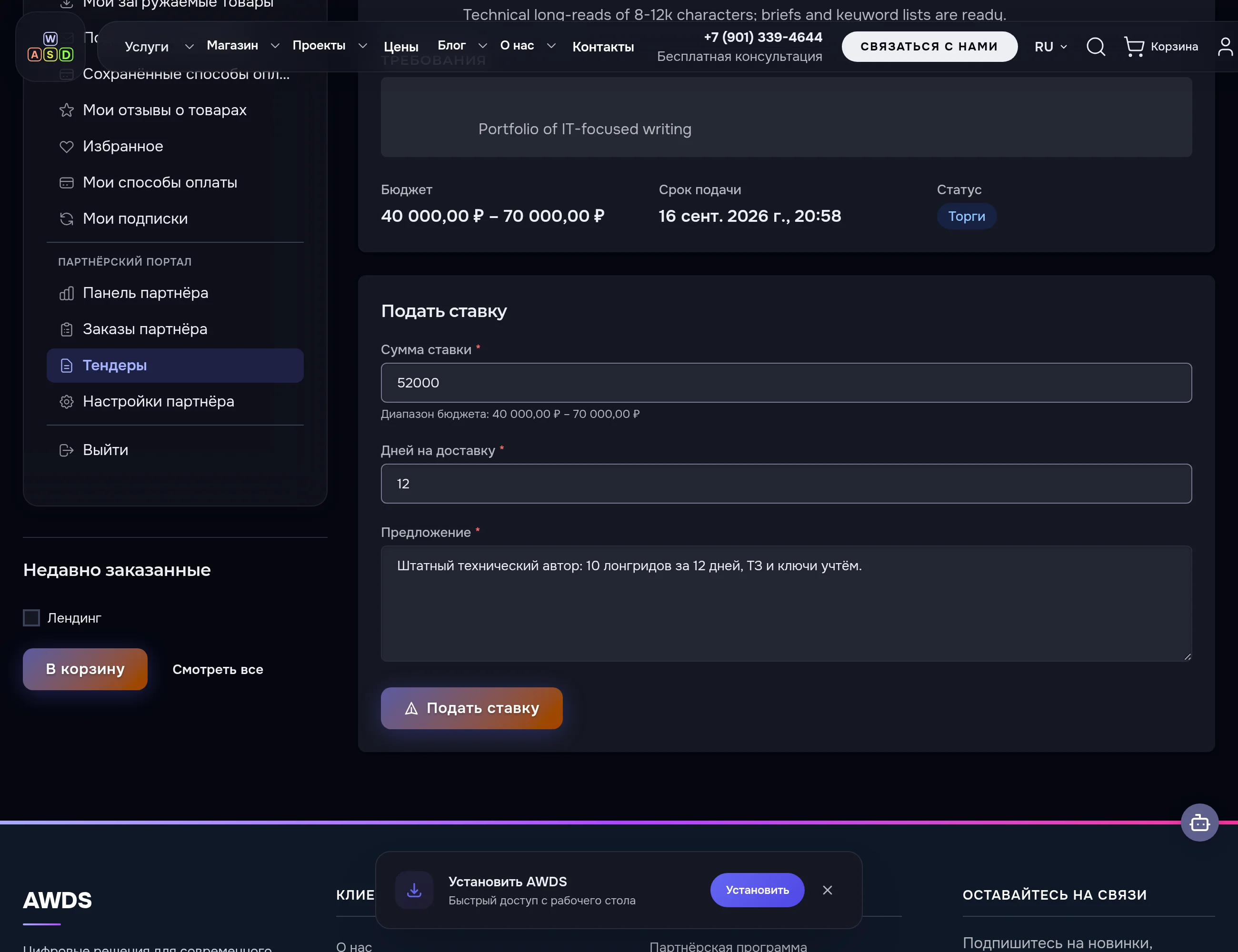Open the shopping cart icon

(1134, 47)
